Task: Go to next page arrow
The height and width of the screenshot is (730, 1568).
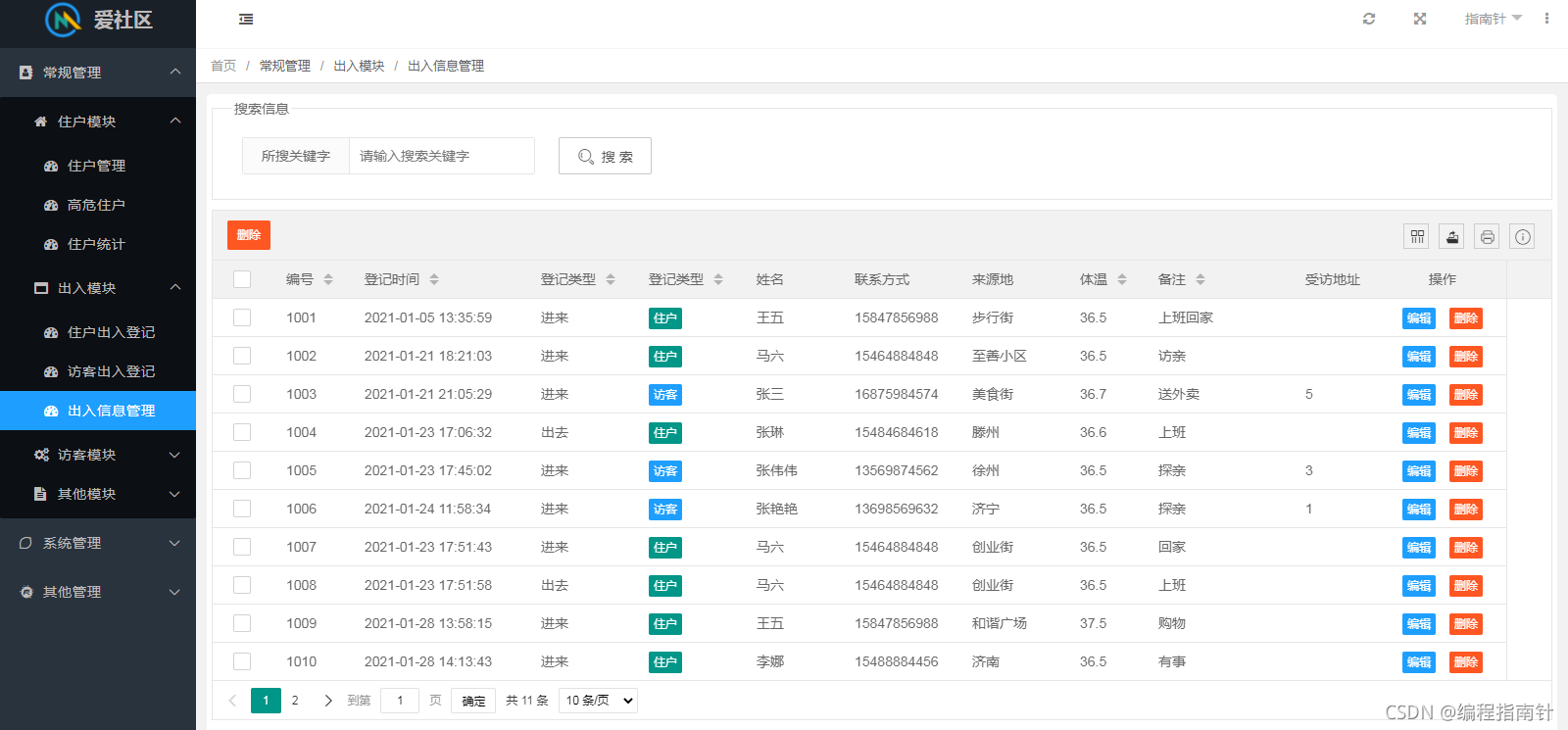Action: pos(328,701)
